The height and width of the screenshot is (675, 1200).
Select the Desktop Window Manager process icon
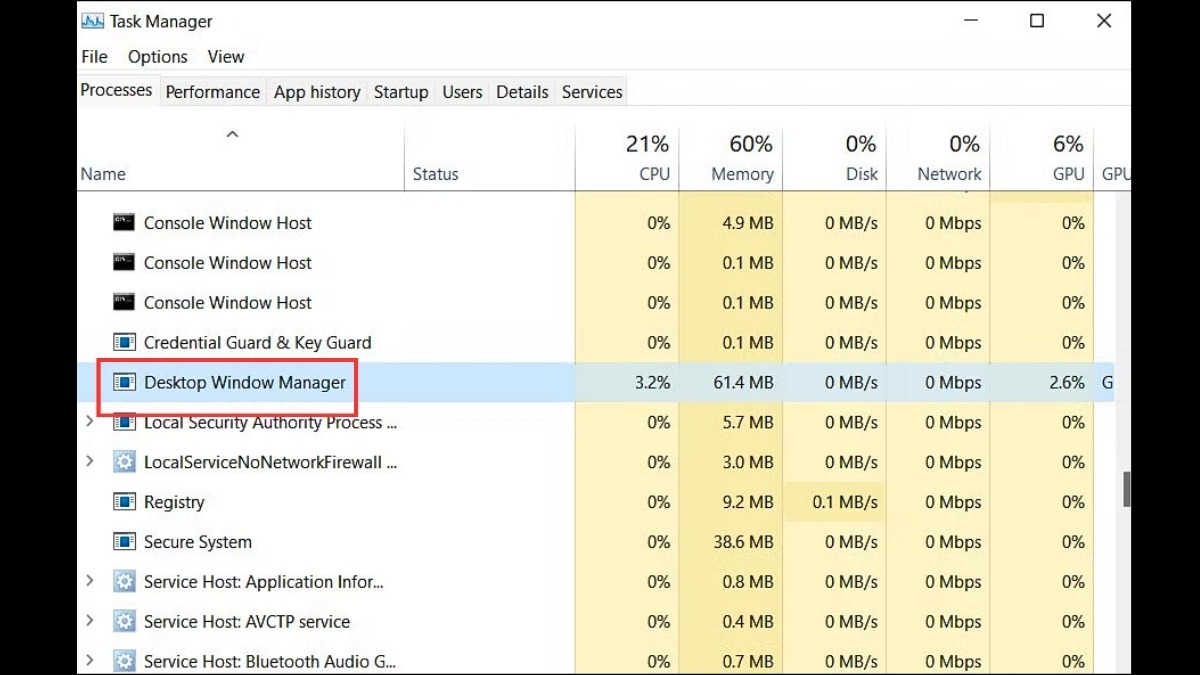[x=124, y=383]
